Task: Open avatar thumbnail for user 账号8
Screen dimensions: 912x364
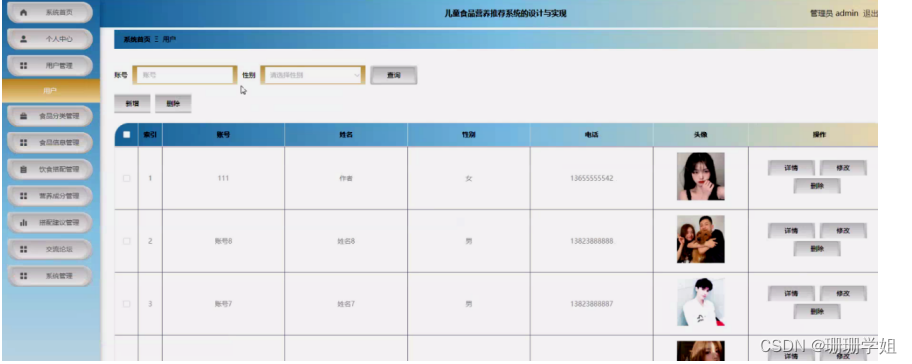Action: (700, 239)
